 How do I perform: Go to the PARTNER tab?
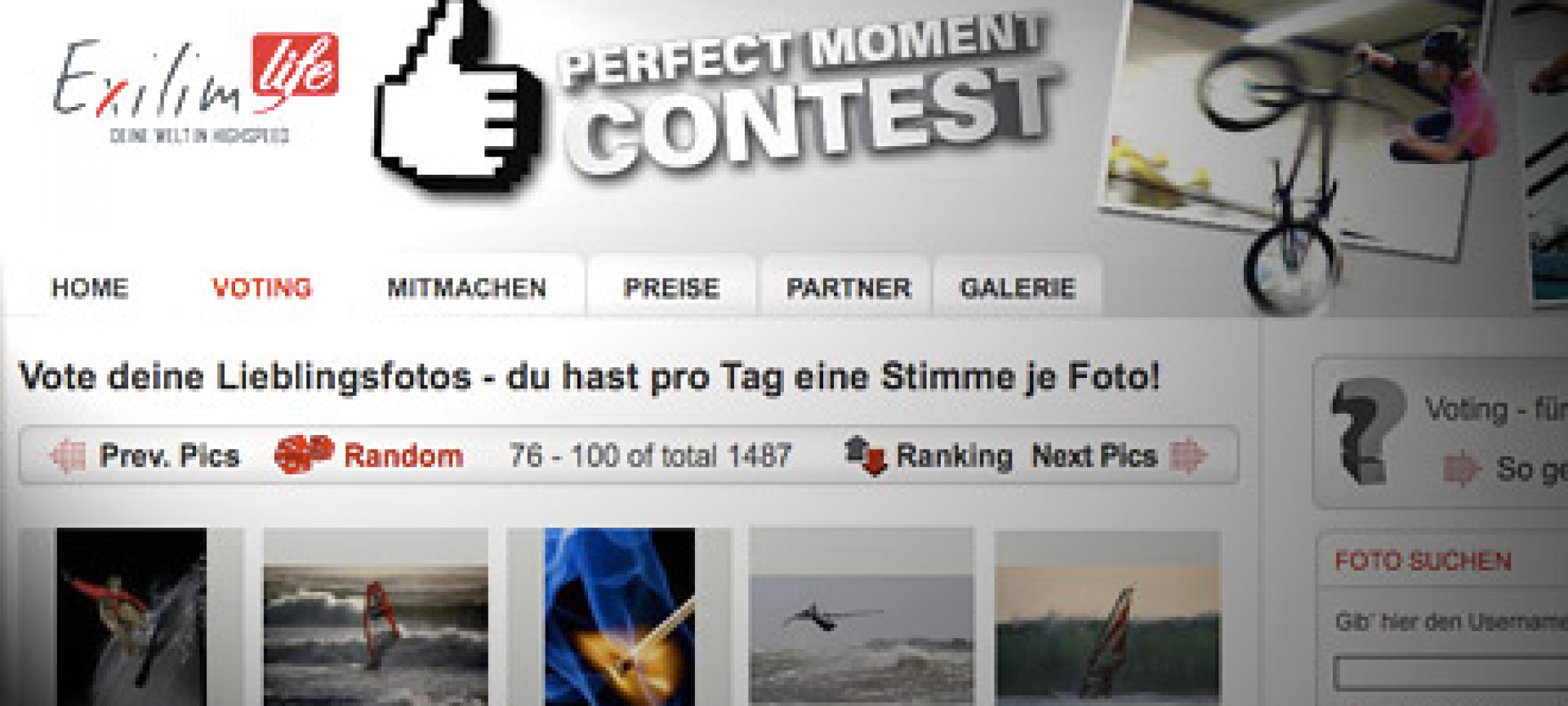click(849, 288)
